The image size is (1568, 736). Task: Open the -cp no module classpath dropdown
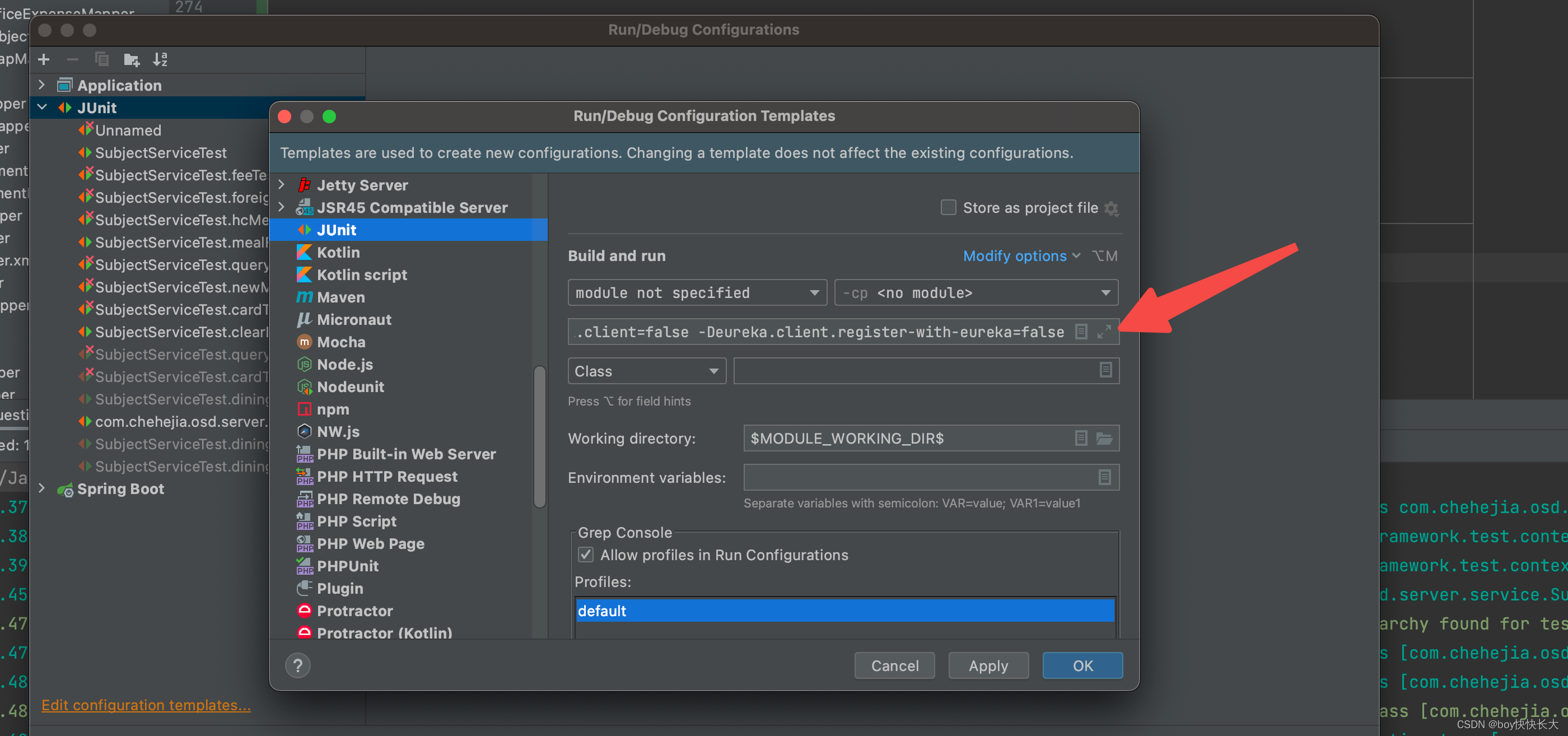[976, 293]
